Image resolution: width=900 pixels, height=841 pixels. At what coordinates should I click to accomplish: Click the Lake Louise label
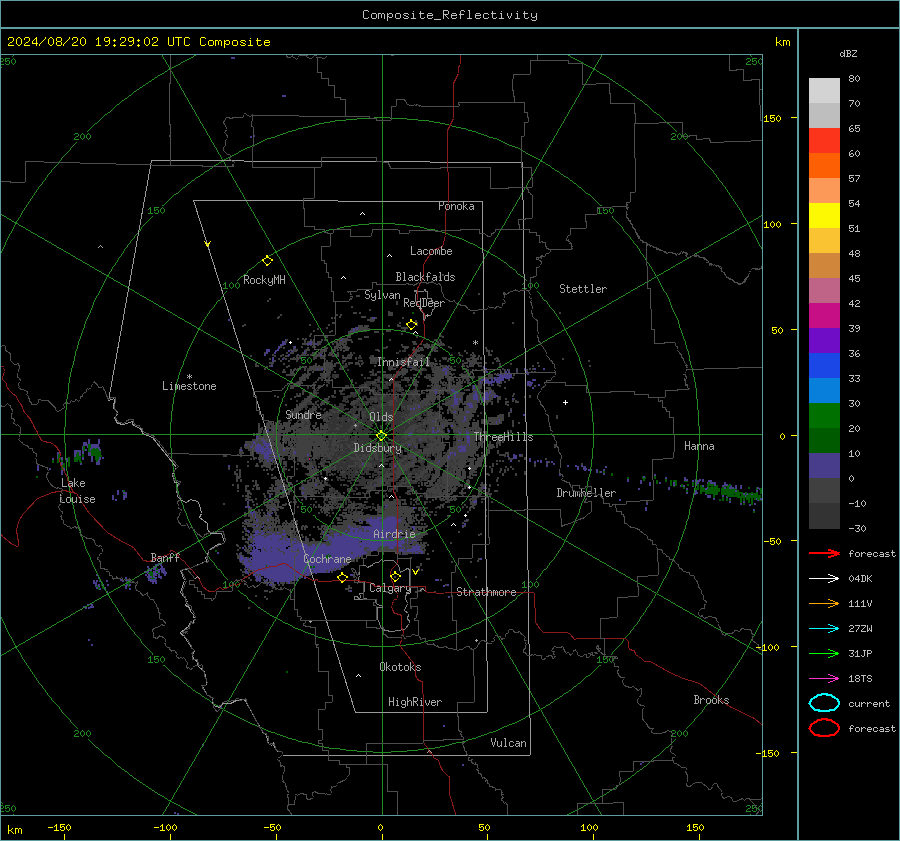pyautogui.click(x=77, y=491)
